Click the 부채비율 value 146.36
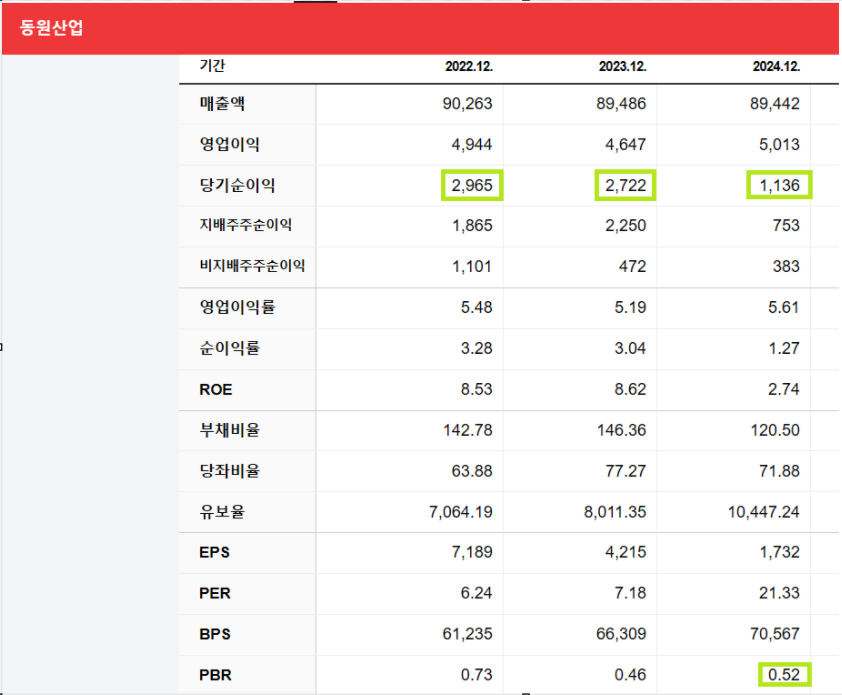The image size is (842, 695). pyautogui.click(x=621, y=430)
